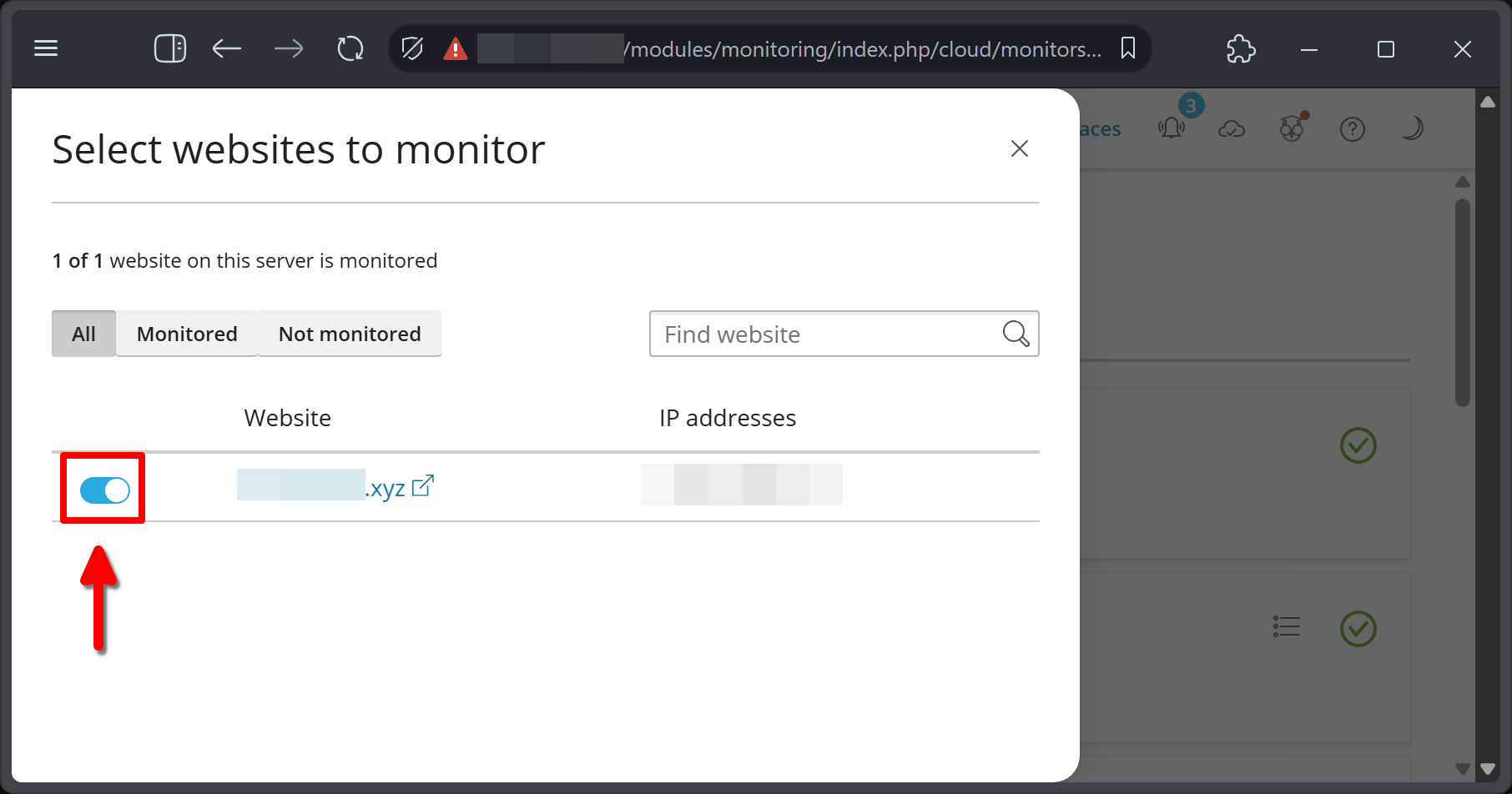The width and height of the screenshot is (1512, 794).
Task: Maximize the browser window
Action: pos(1386,49)
